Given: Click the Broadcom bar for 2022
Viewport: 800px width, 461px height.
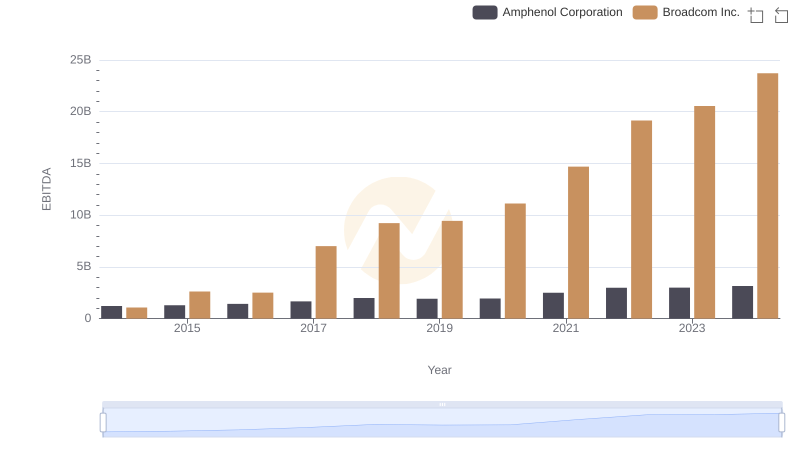Looking at the screenshot, I should 641,219.
